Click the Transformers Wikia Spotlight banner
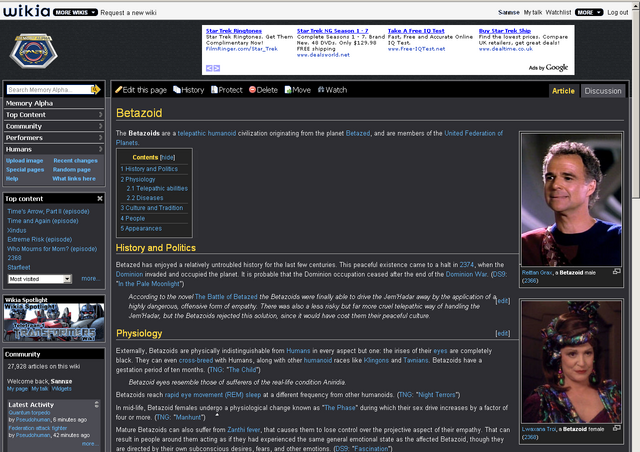The height and width of the screenshot is (452, 640). [54, 322]
